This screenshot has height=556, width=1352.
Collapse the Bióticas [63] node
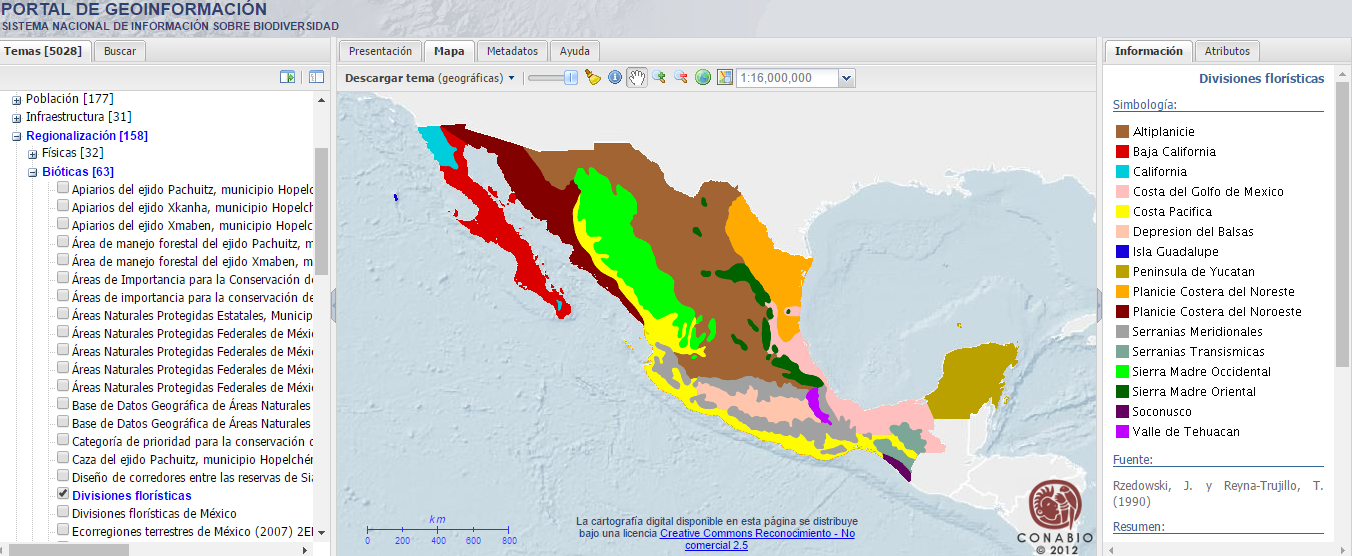(32, 172)
